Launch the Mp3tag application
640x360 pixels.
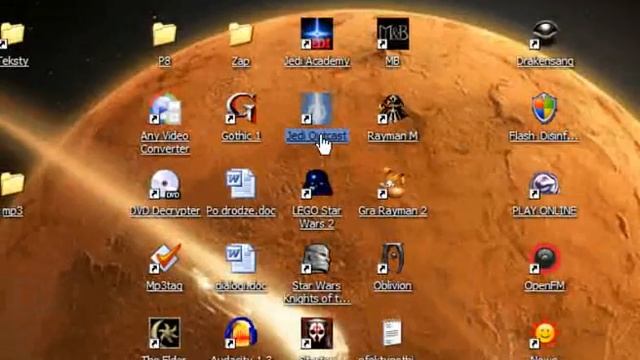(164, 259)
